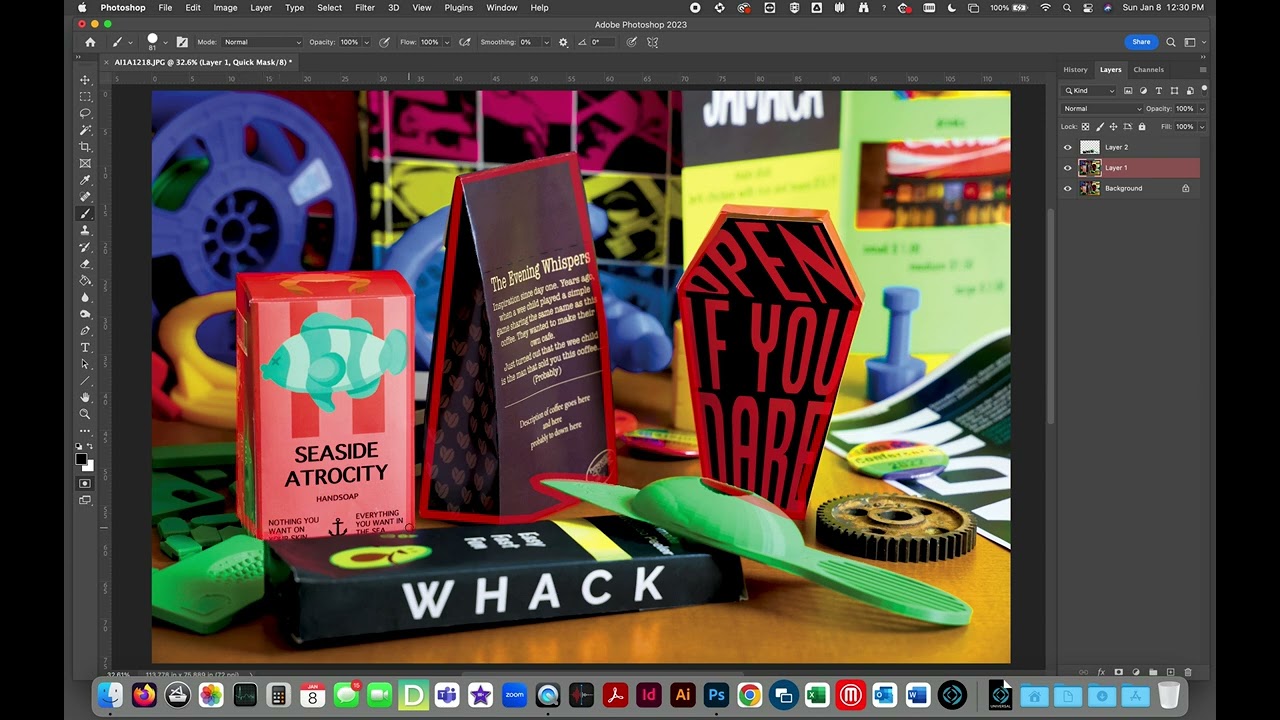The height and width of the screenshot is (720, 1280).
Task: Toggle lock transparent pixels in Layers panel
Action: 1086,127
